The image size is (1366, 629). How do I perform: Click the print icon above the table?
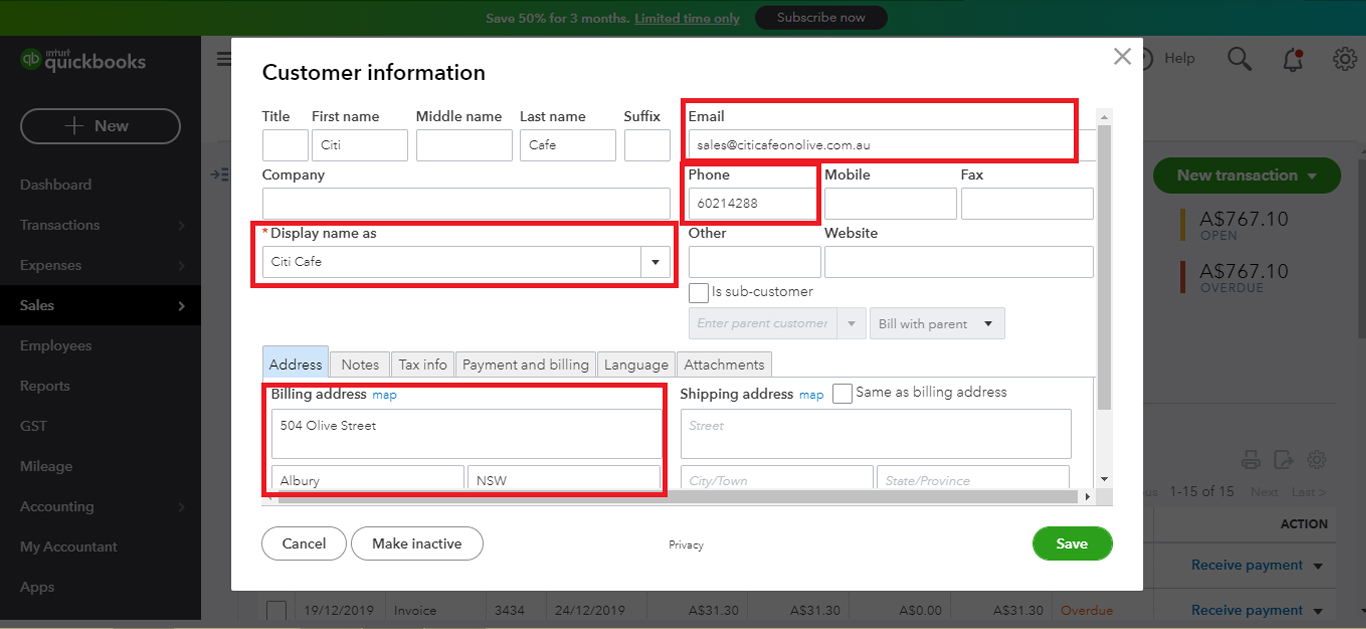tap(1250, 460)
